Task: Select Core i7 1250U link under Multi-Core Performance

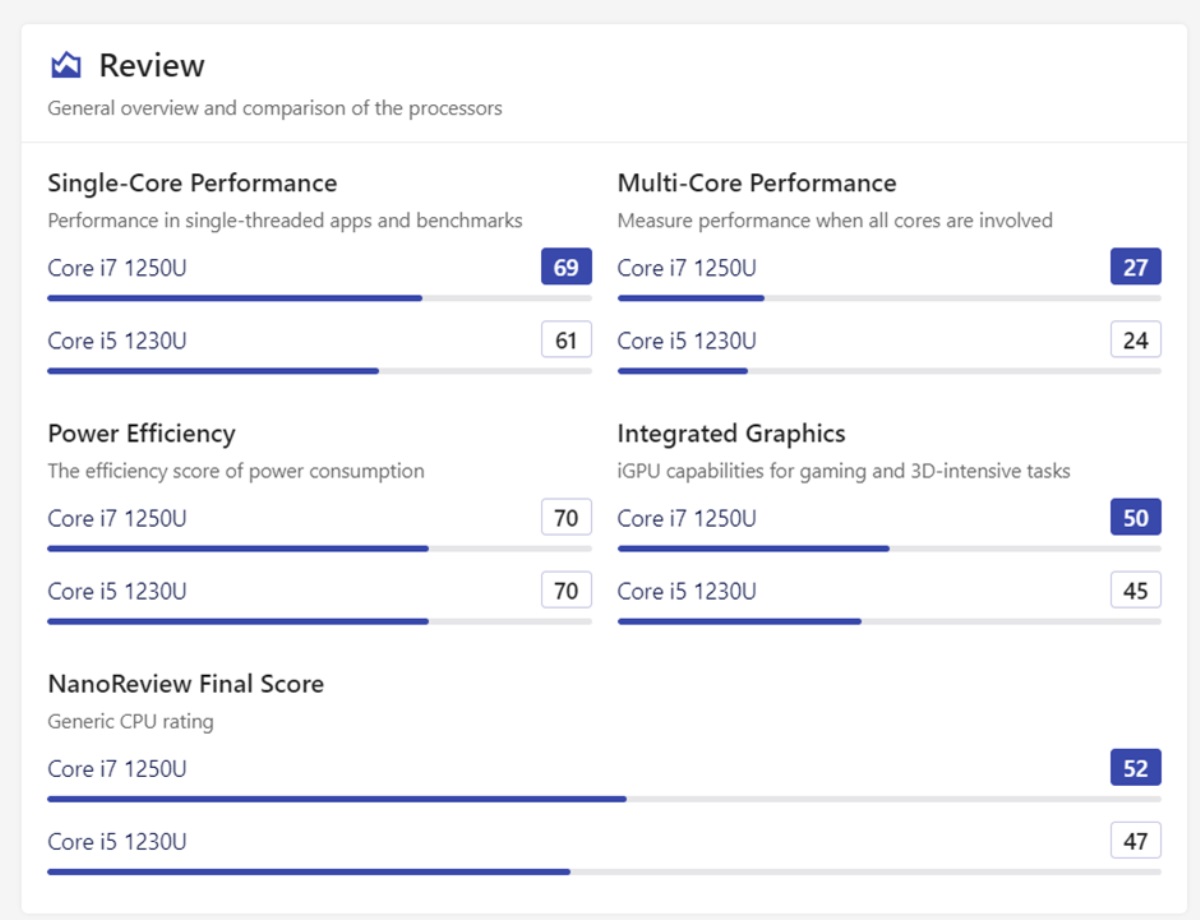Action: tap(687, 268)
